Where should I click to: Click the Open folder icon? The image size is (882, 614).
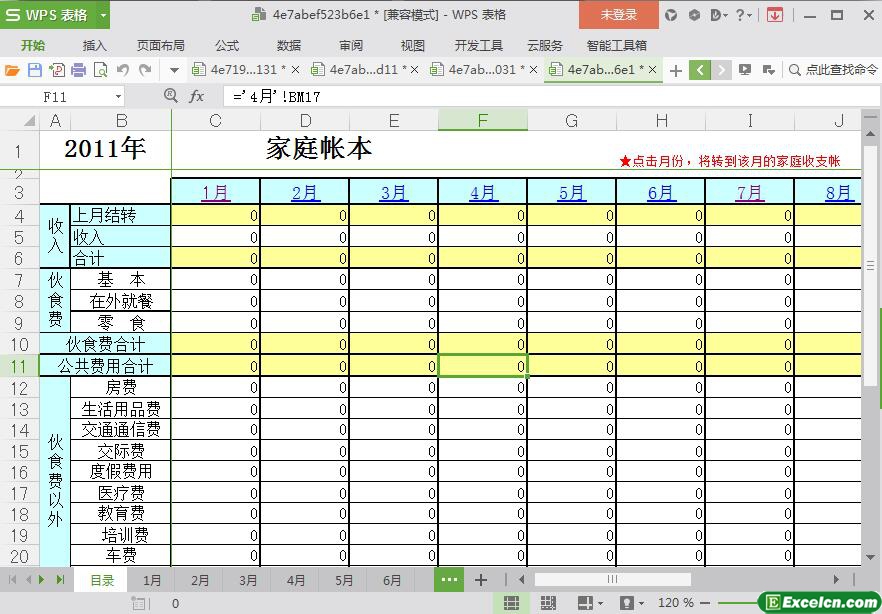pyautogui.click(x=12, y=70)
